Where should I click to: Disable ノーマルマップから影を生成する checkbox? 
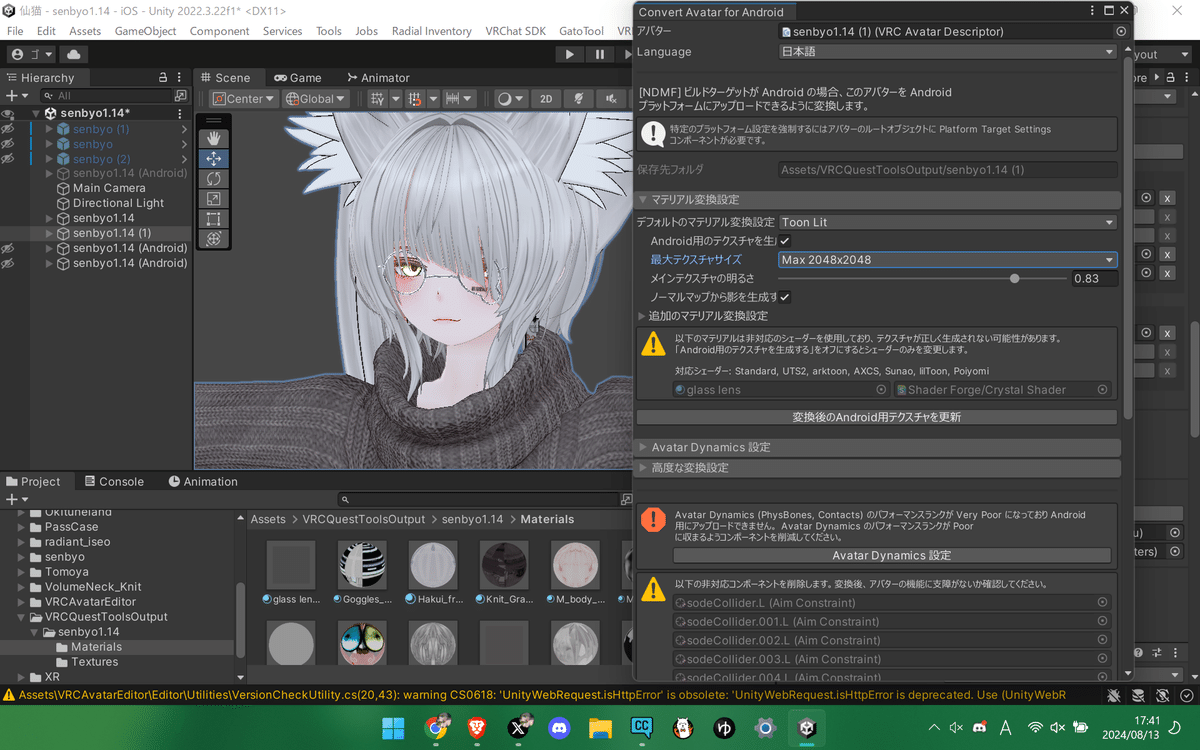pyautogui.click(x=787, y=297)
